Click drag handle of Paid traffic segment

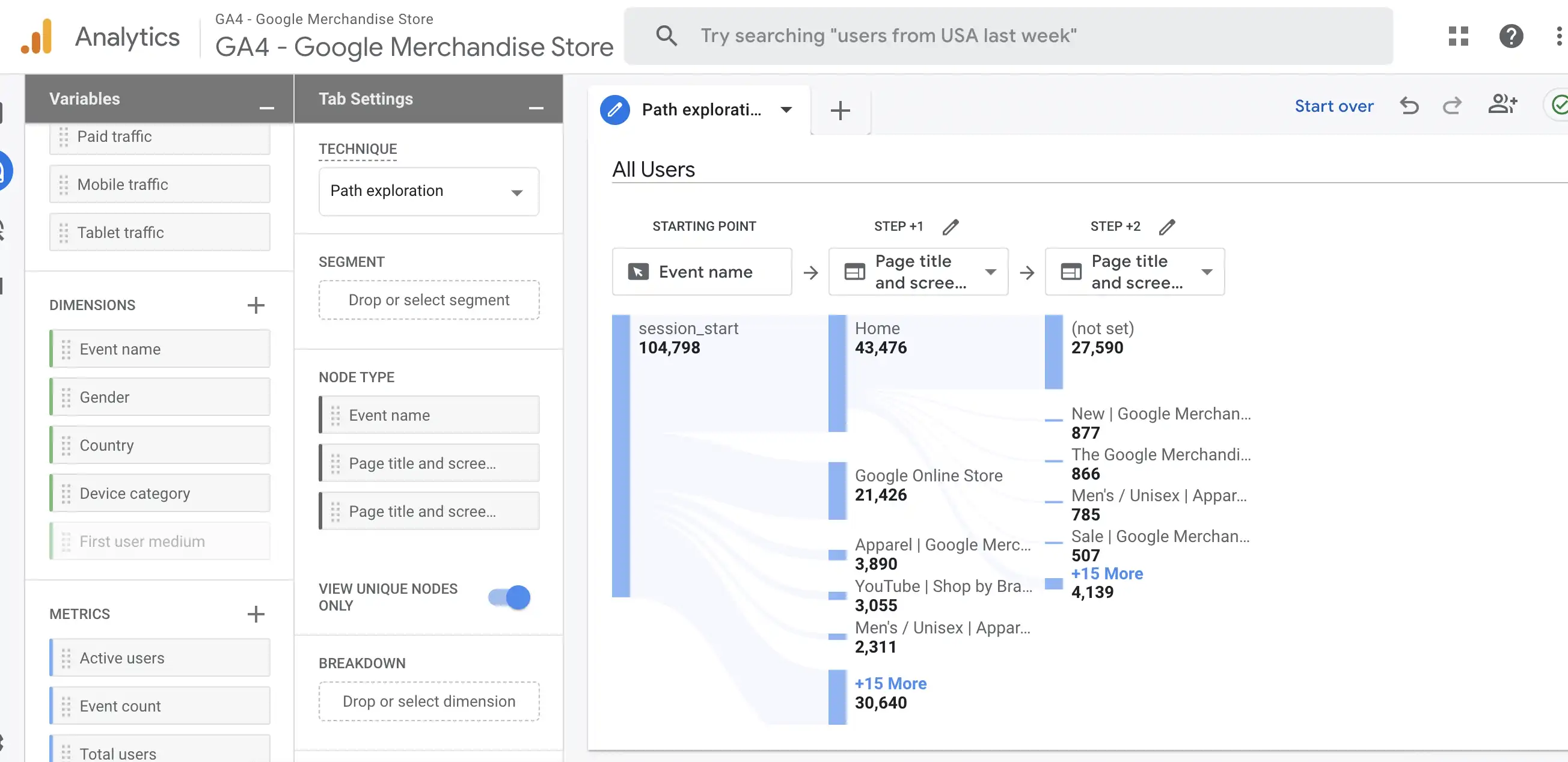63,136
